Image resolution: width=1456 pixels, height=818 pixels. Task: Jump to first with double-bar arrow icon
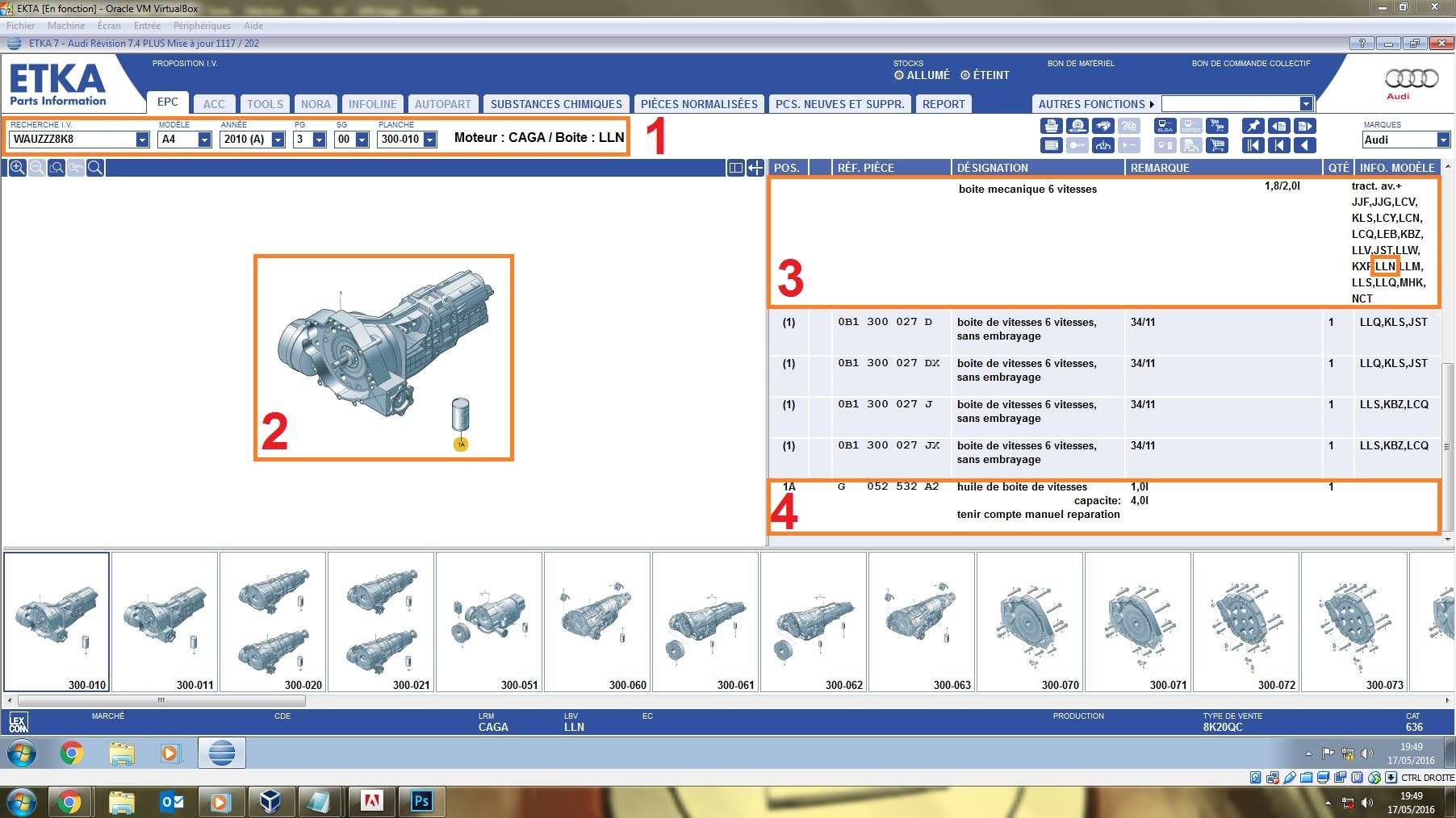coord(1253,145)
